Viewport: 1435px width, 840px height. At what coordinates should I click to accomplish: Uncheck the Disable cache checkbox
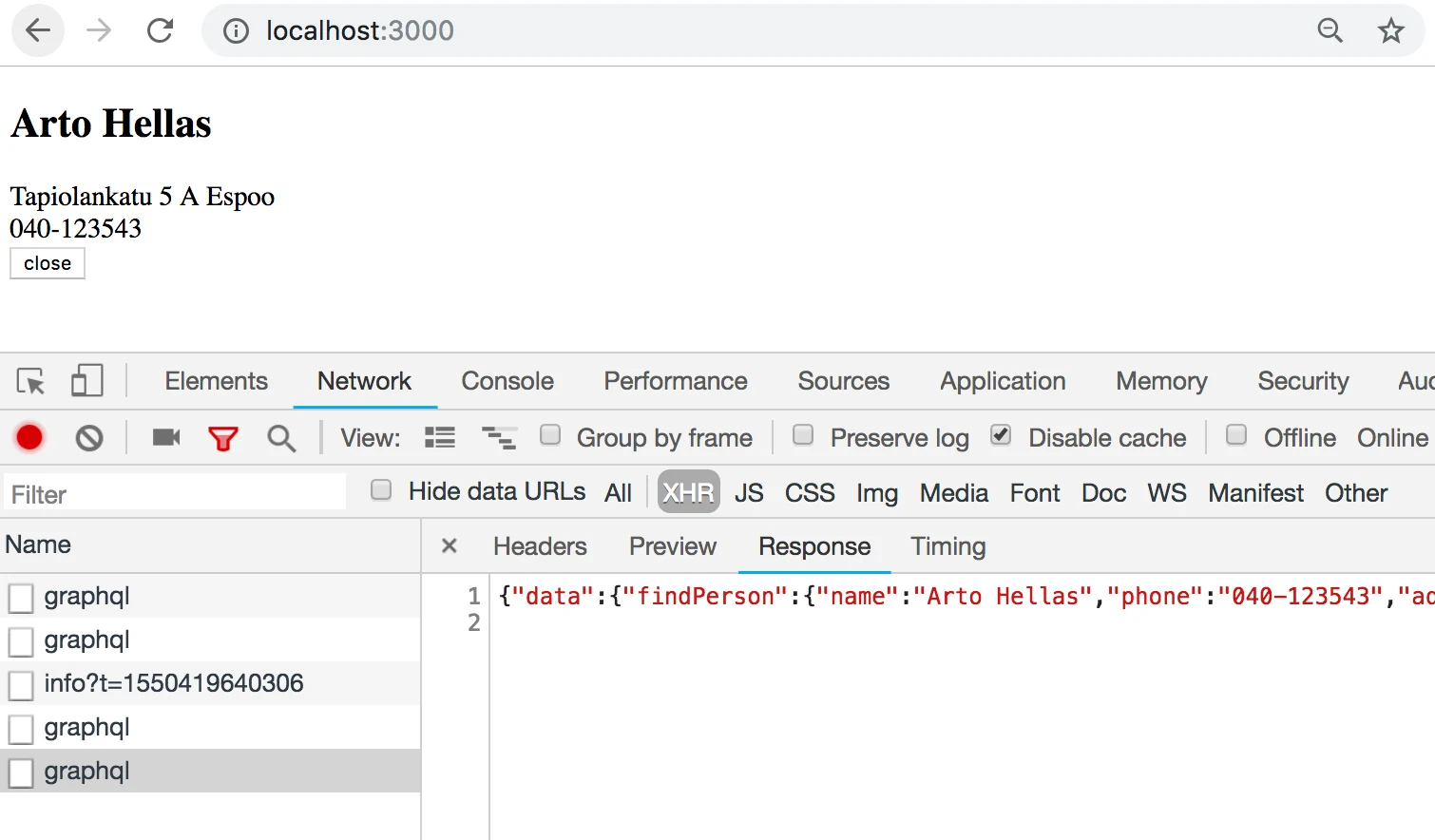(x=1001, y=434)
